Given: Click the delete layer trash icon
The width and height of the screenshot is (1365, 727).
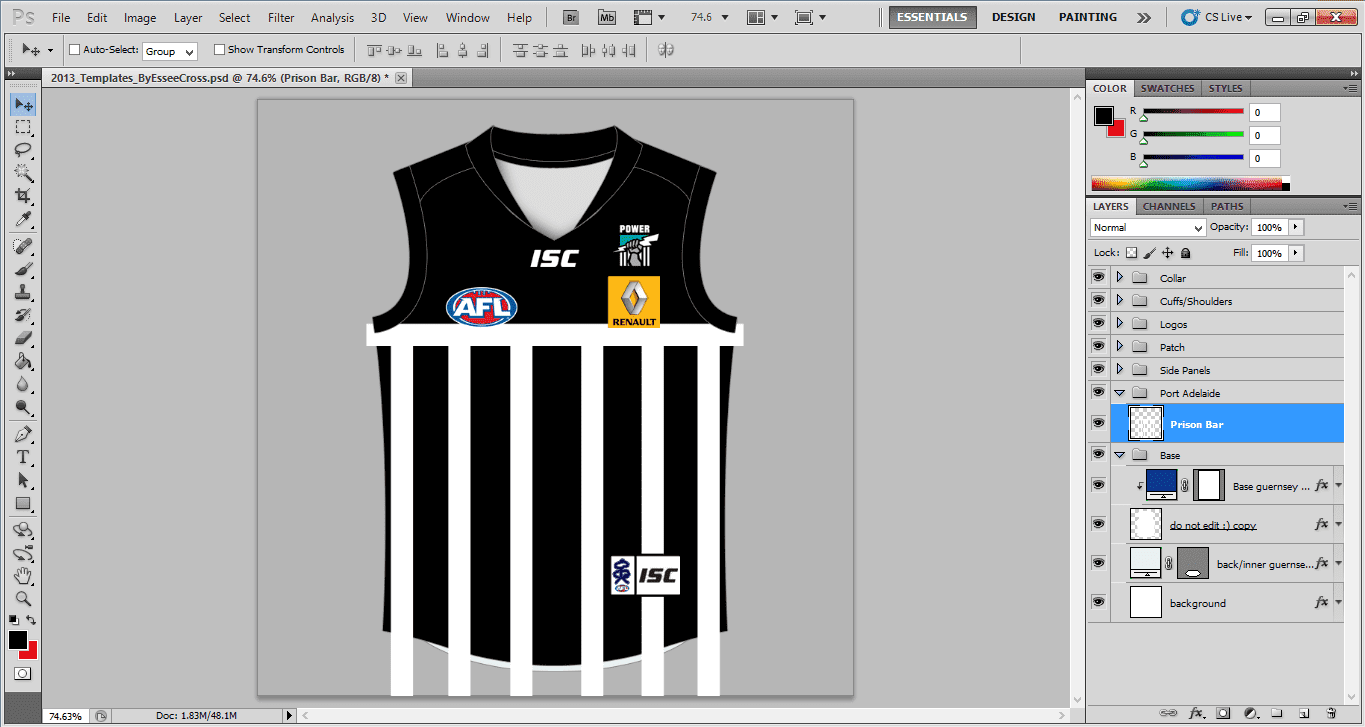Looking at the screenshot, I should 1331,713.
